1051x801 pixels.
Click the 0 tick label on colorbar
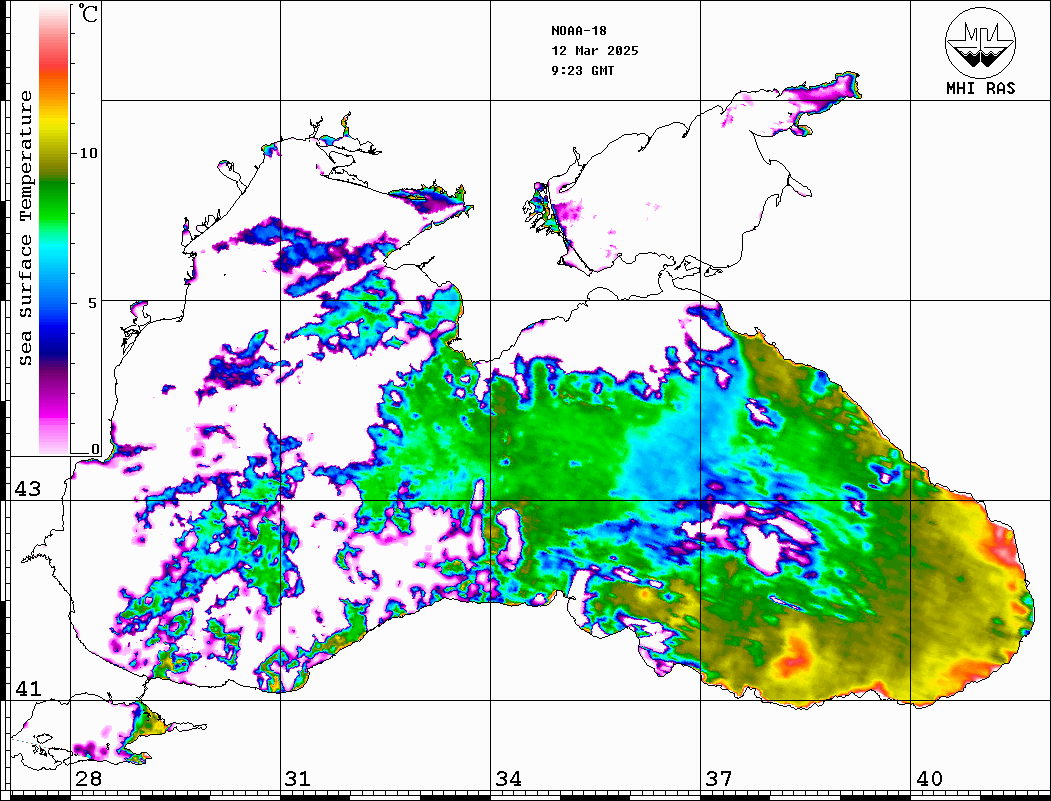pos(95,449)
